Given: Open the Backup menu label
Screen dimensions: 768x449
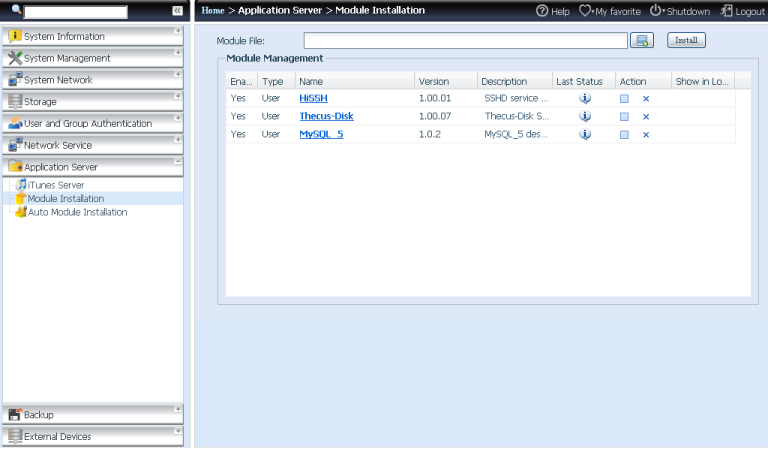Looking at the screenshot, I should coord(39,415).
